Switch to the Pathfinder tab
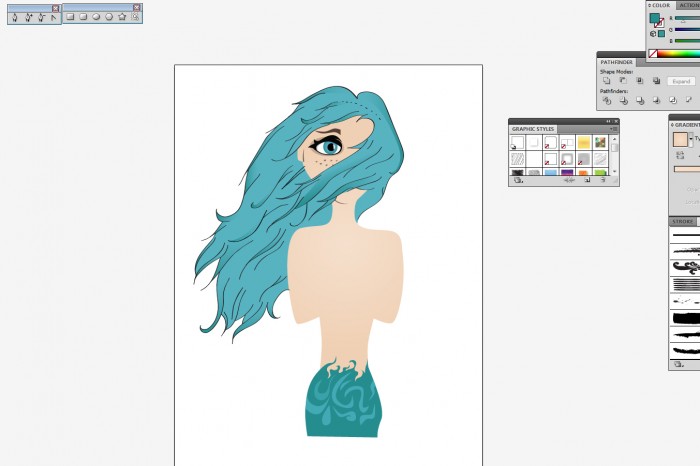 point(617,62)
